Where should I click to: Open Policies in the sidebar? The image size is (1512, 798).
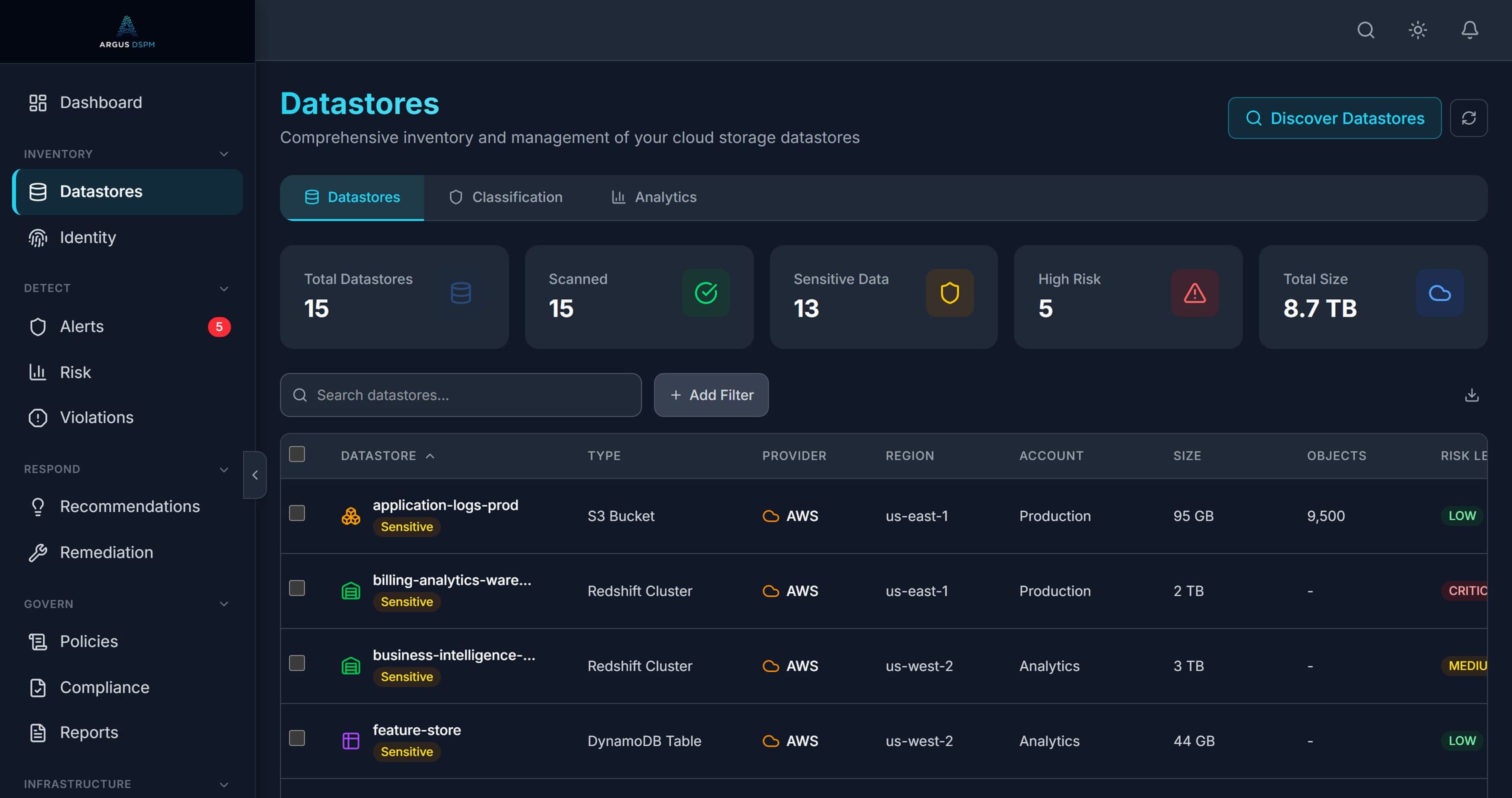coord(127,641)
